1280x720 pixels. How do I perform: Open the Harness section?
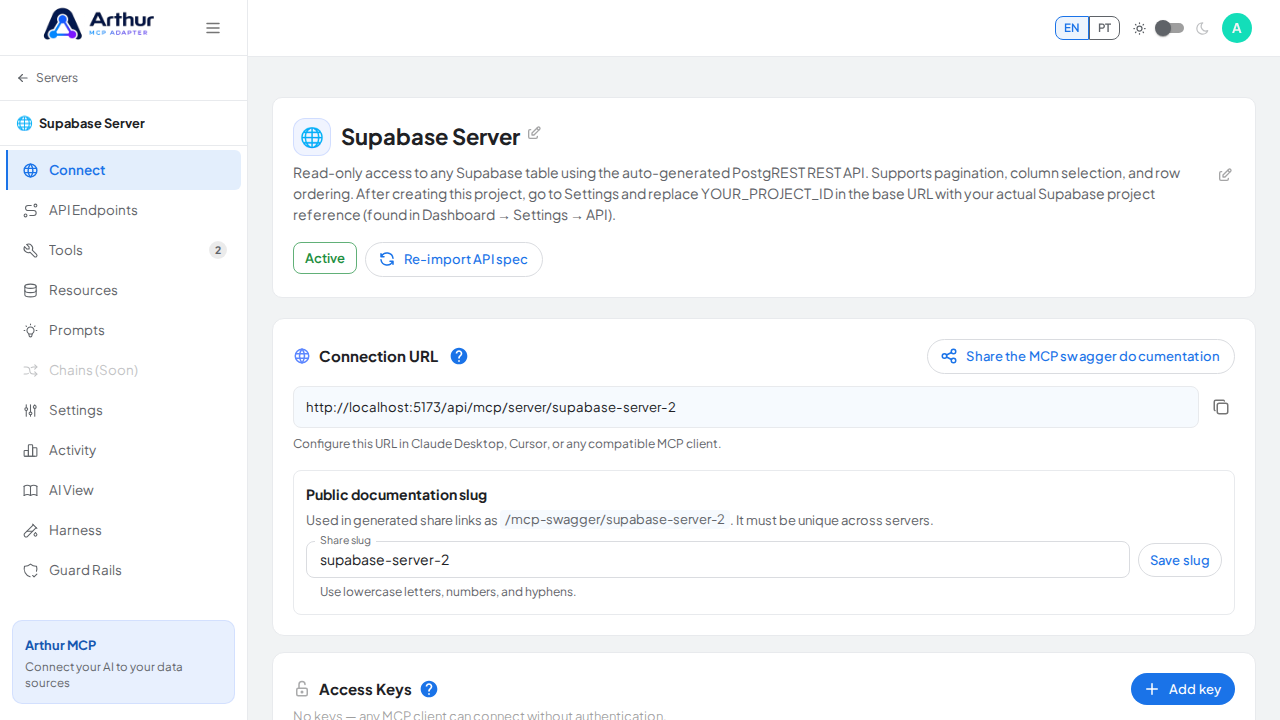coord(123,530)
